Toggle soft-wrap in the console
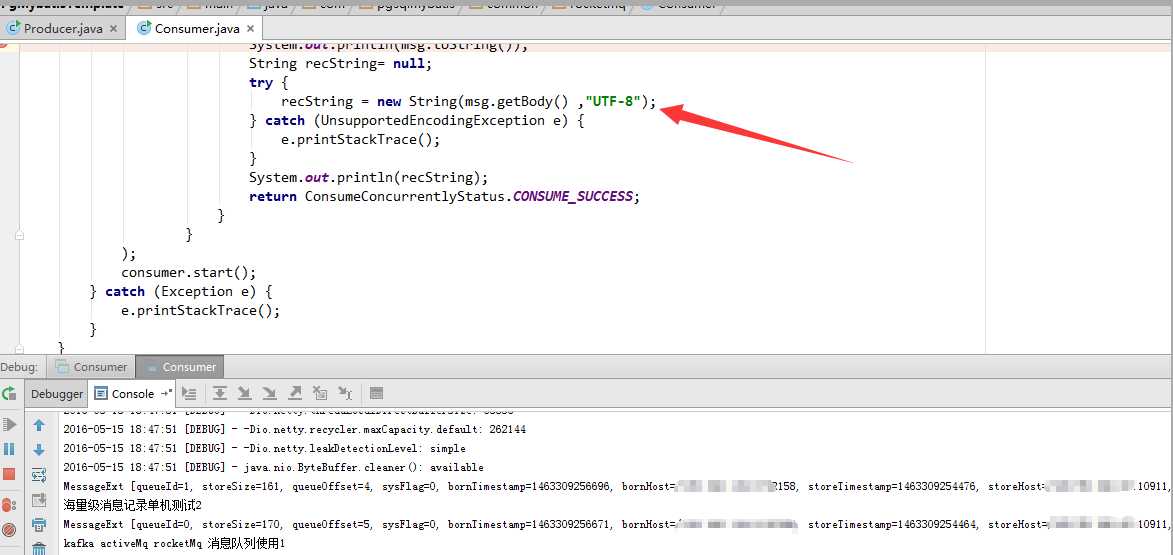The width and height of the screenshot is (1173, 555). click(x=39, y=475)
